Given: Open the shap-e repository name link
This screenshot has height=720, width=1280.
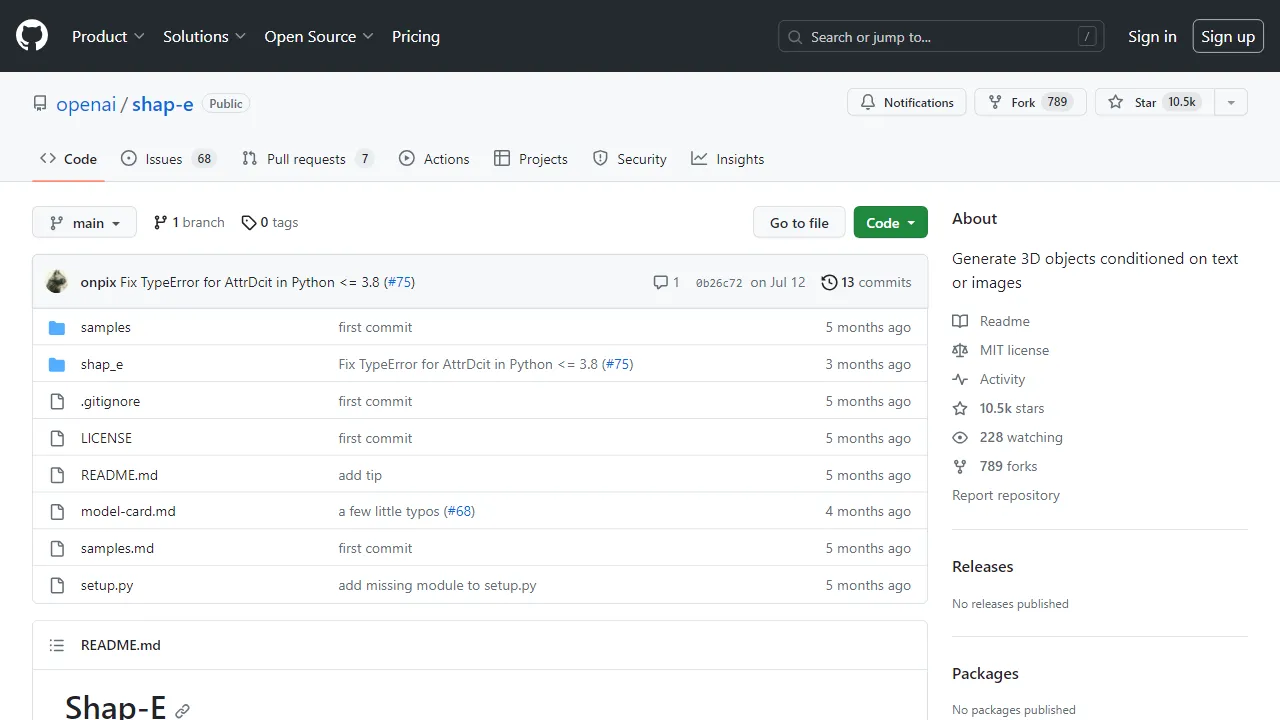Looking at the screenshot, I should [163, 104].
